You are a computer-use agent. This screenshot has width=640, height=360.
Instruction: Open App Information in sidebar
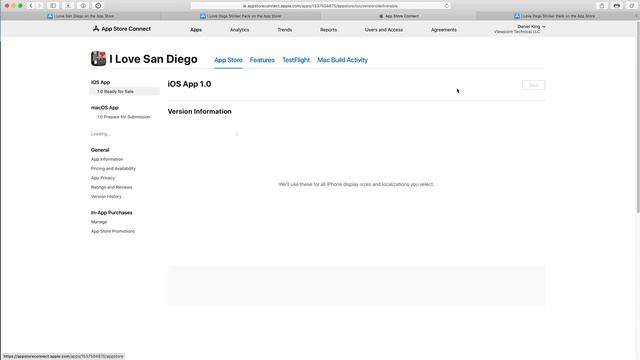pyautogui.click(x=107, y=159)
